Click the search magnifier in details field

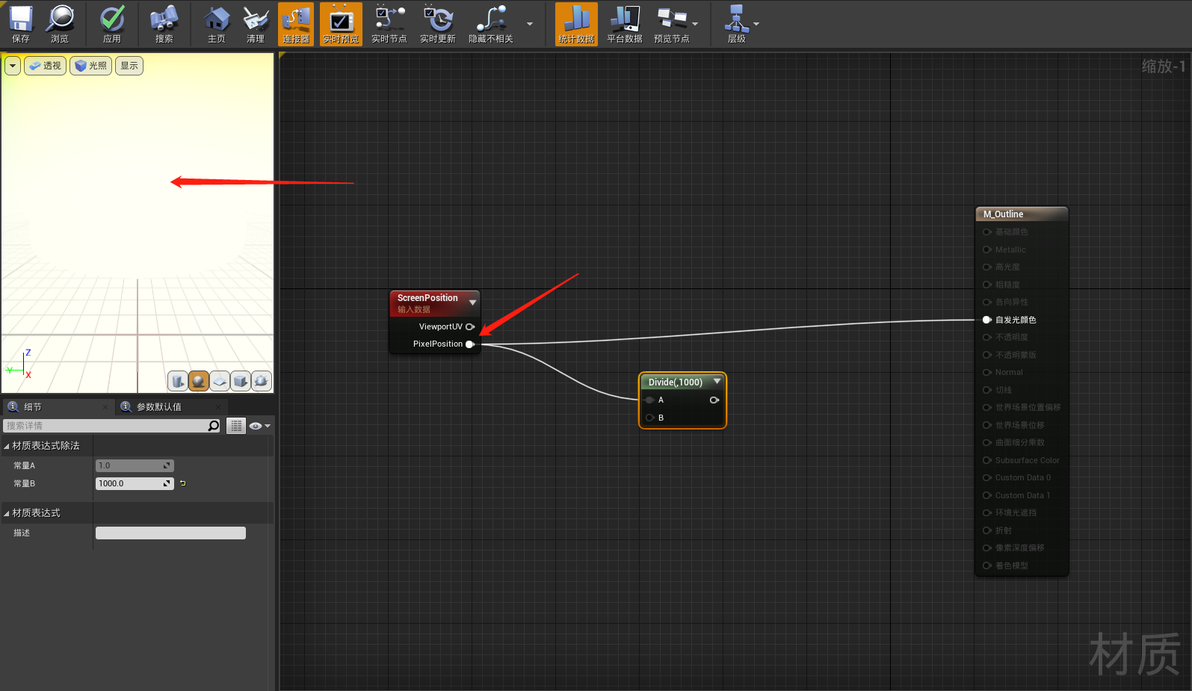click(214, 426)
